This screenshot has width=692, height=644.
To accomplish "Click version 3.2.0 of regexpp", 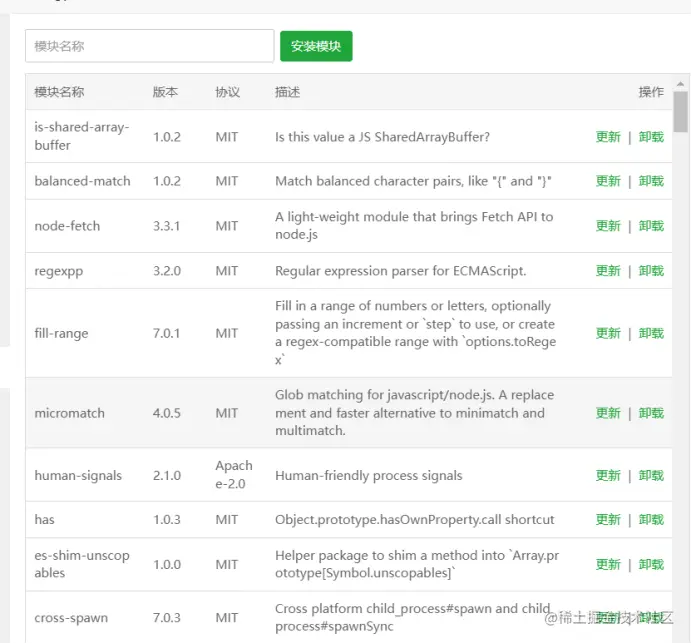I will [167, 271].
